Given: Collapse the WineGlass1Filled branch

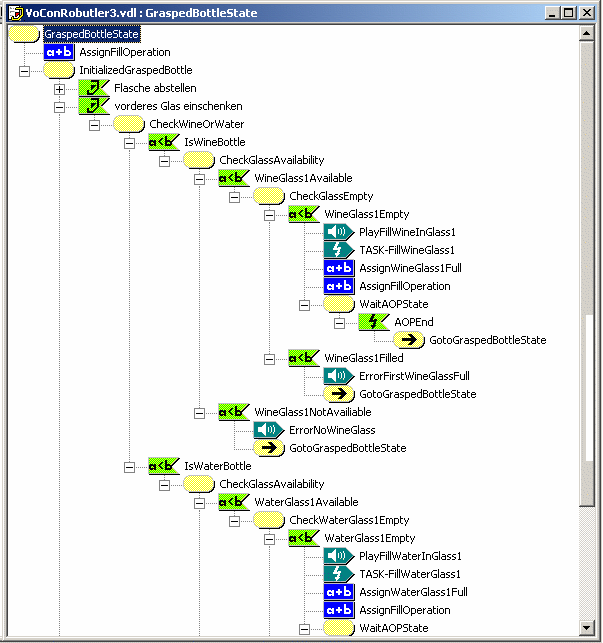Looking at the screenshot, I should (269, 359).
